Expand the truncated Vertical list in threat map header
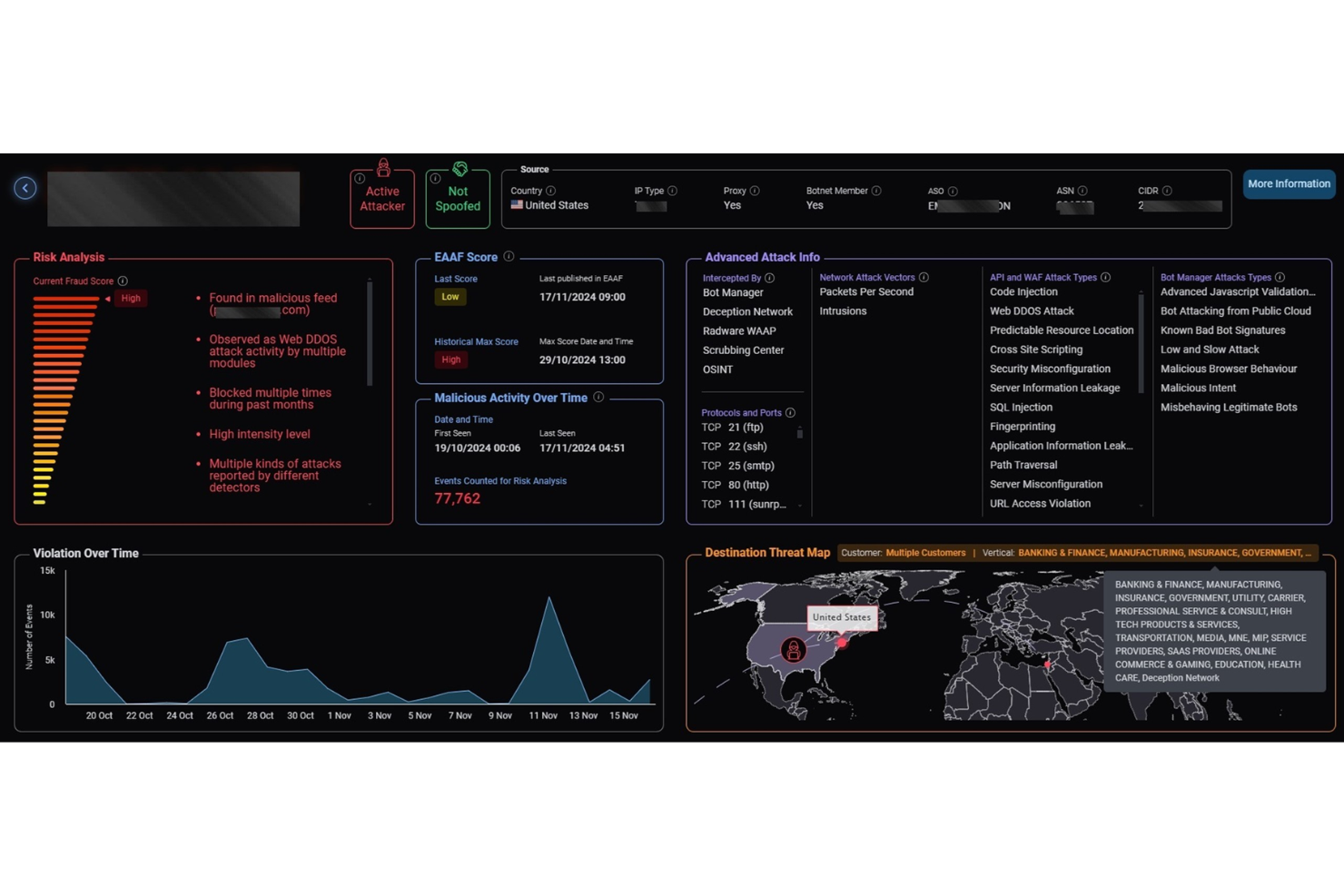 1308,553
